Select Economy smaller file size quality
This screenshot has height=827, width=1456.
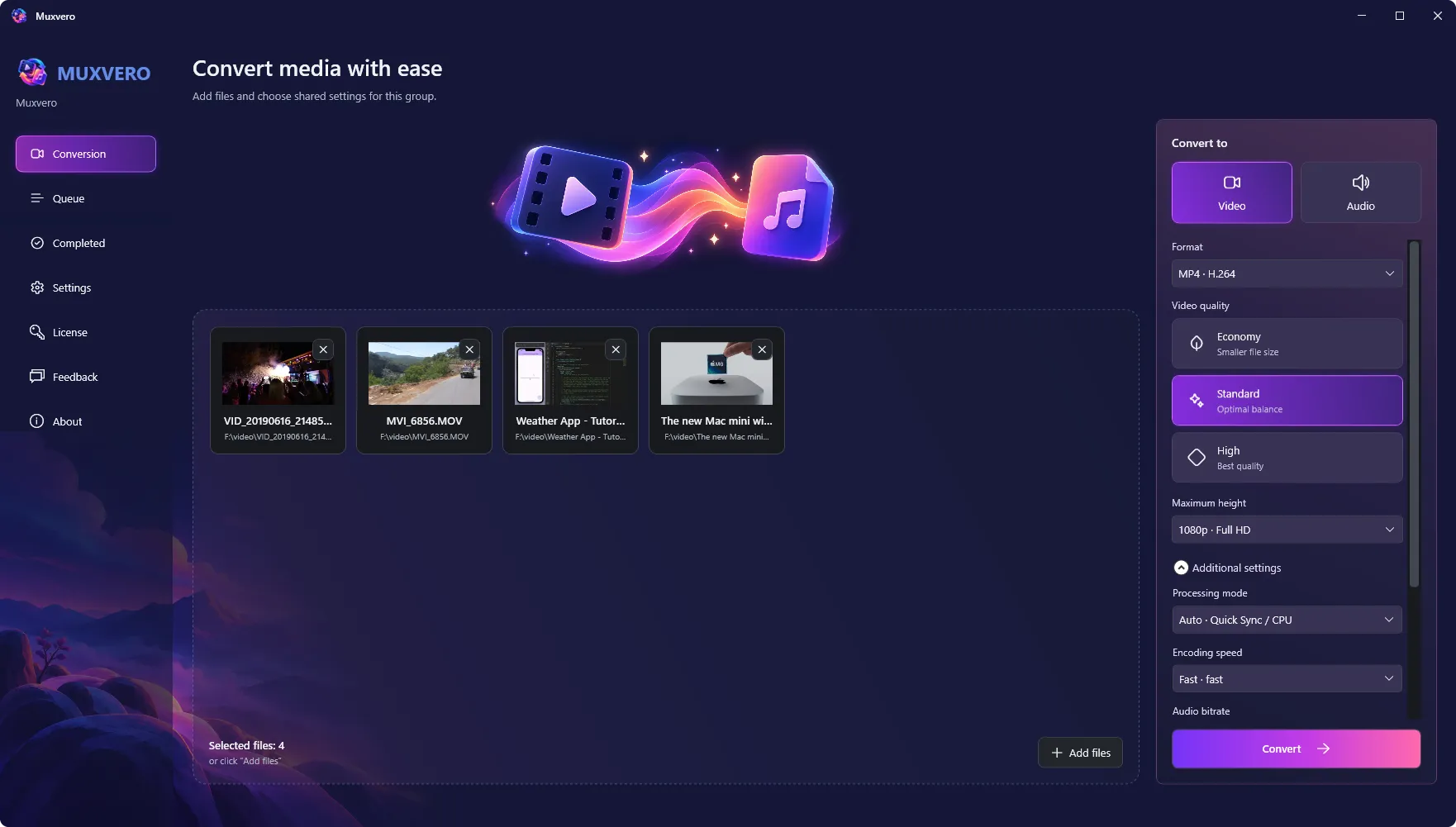(x=1287, y=344)
